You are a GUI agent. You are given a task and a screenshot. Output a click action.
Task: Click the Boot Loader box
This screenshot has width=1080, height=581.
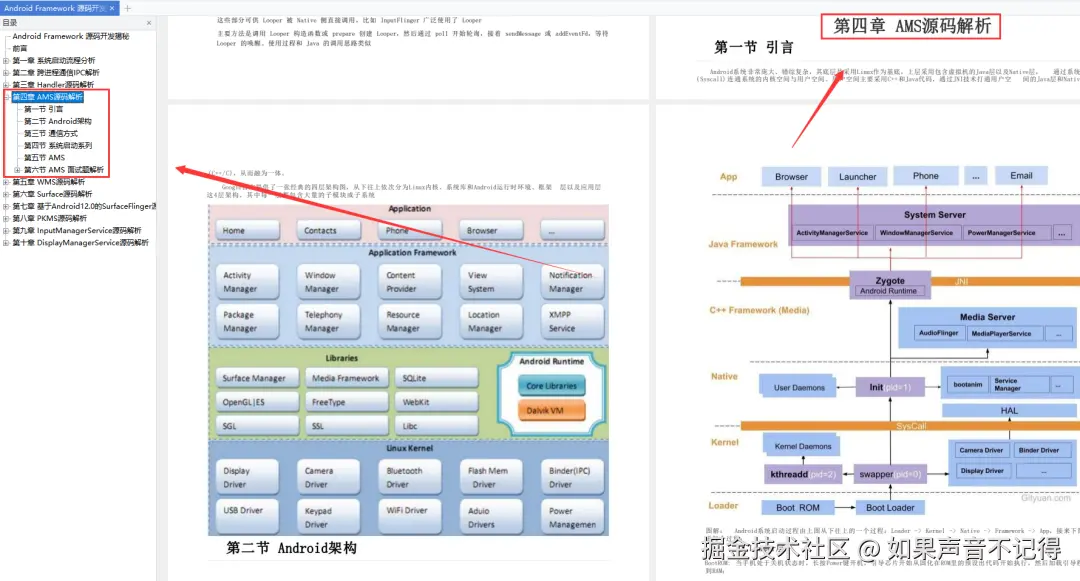tap(890, 507)
